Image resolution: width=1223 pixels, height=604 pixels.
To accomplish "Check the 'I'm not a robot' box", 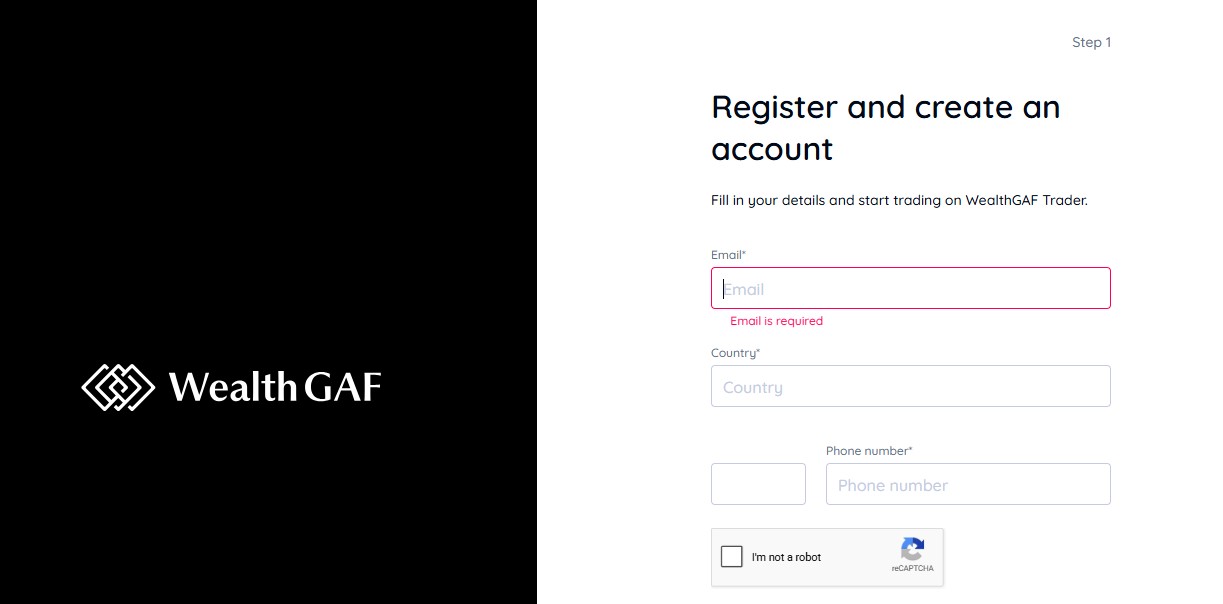I will coord(731,556).
